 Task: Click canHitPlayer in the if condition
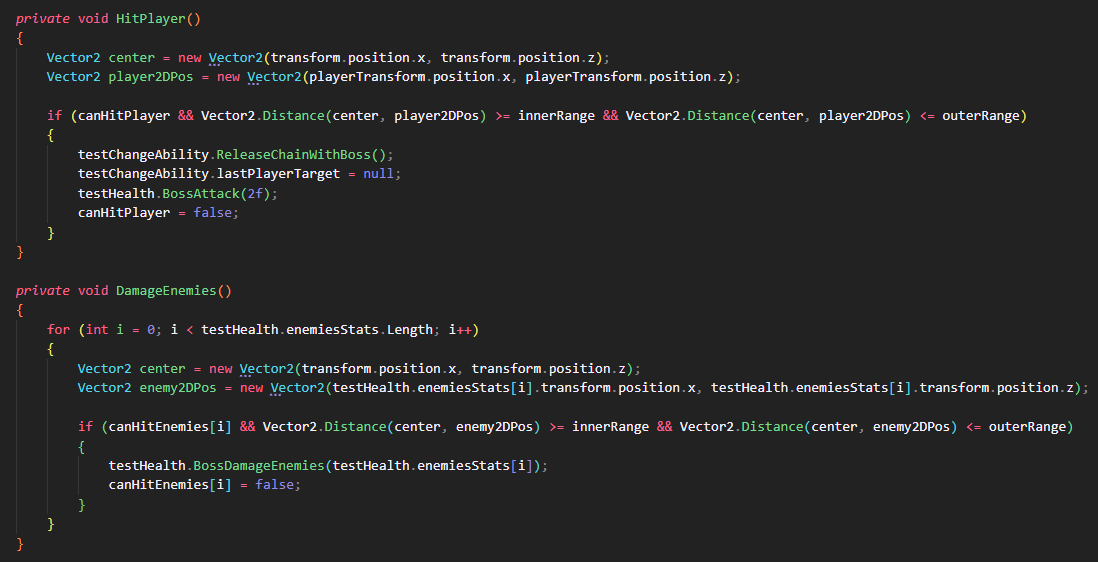coord(123,115)
